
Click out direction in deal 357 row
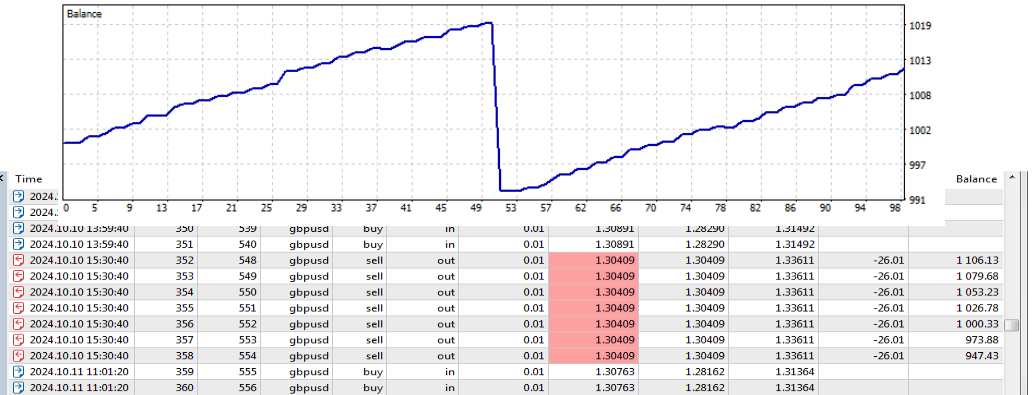tap(446, 340)
